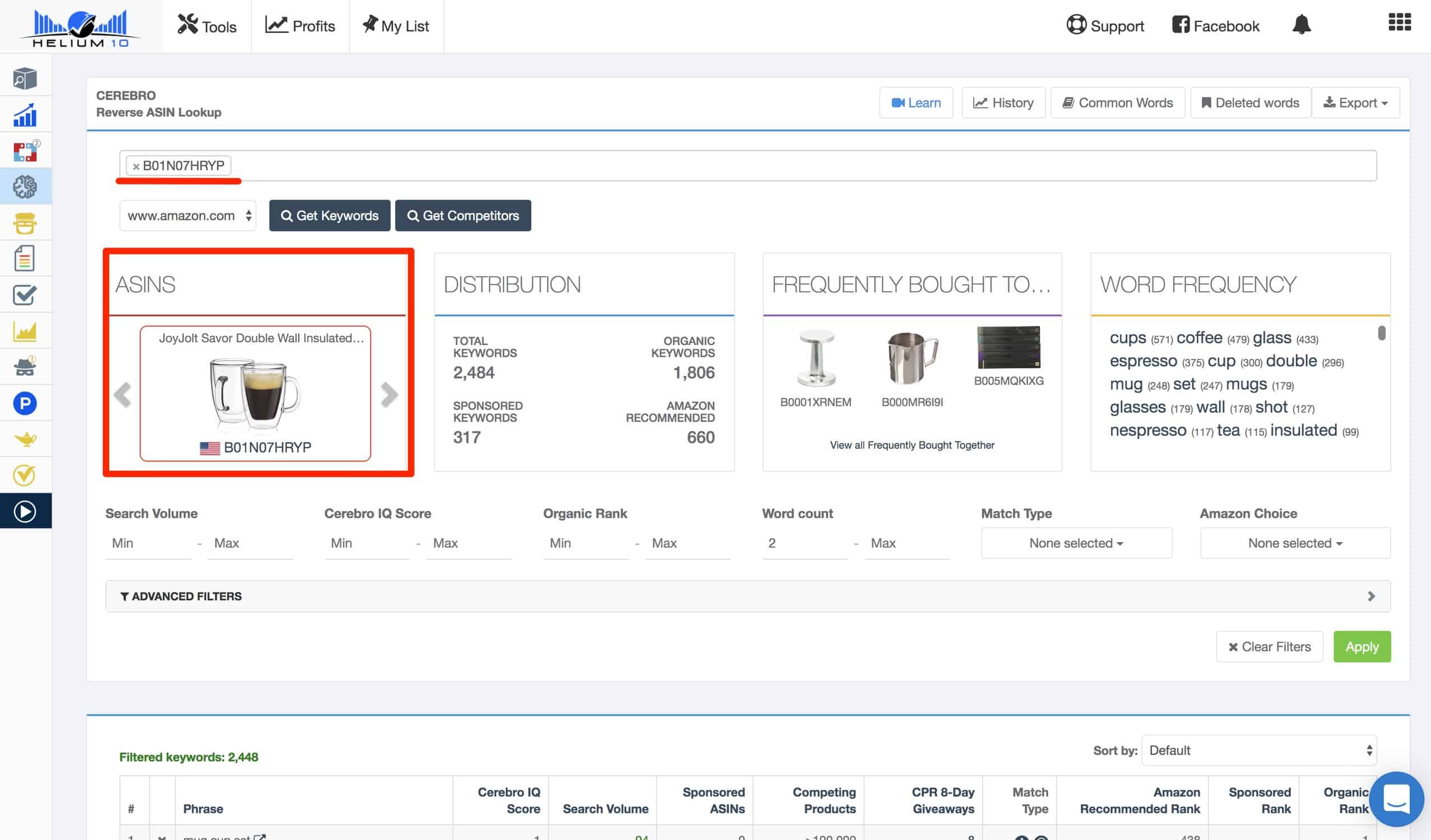Image resolution: width=1431 pixels, height=840 pixels.
Task: Remove the B01N07HRYP ASIN tag
Action: point(136,166)
